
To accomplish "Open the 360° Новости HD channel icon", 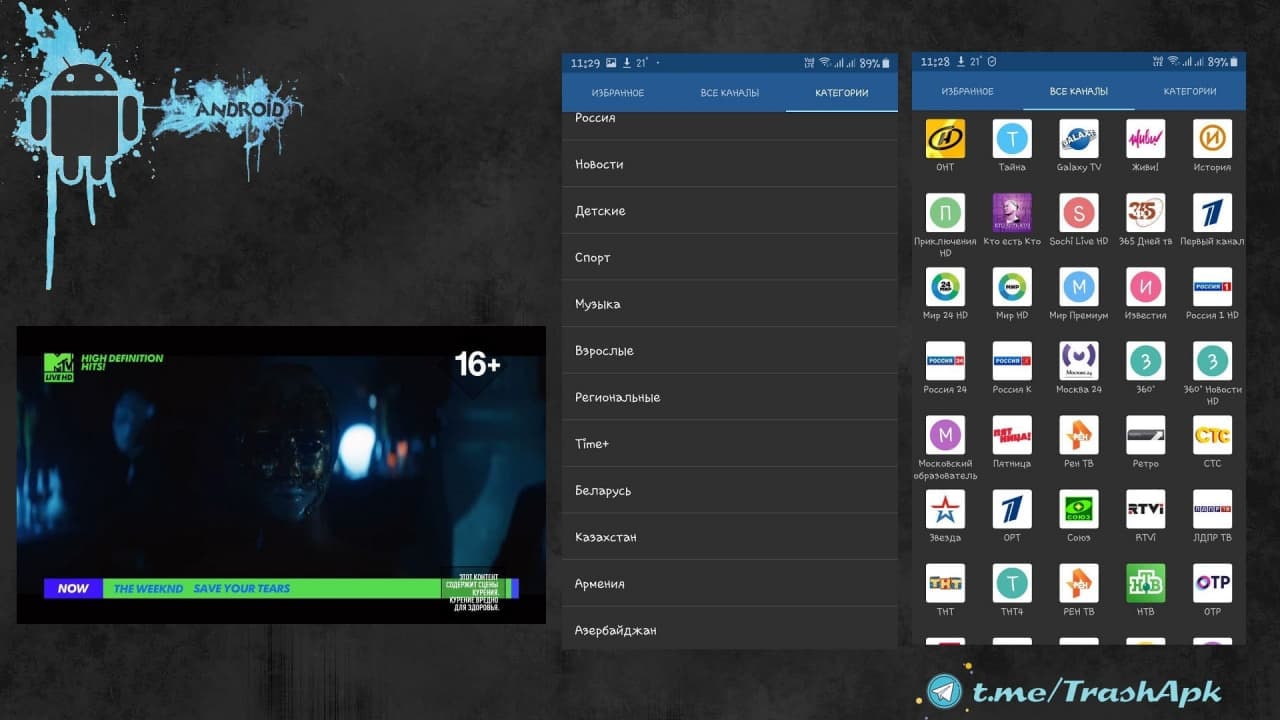I will (1213, 361).
